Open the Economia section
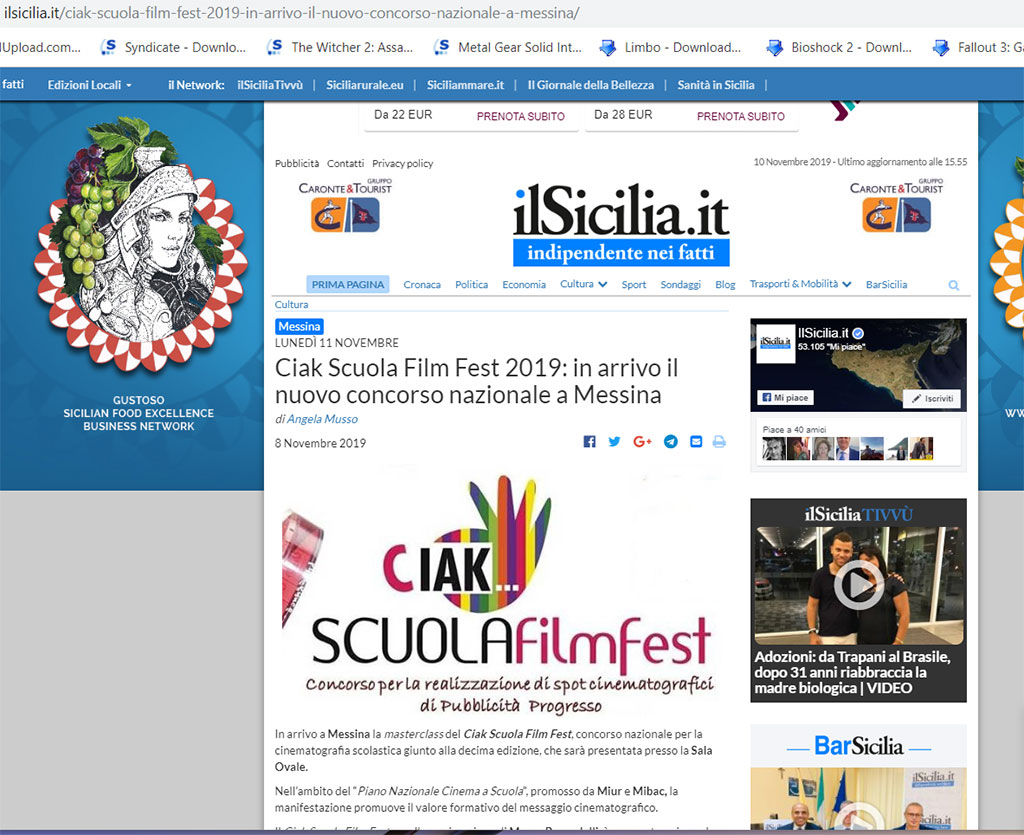This screenshot has width=1024, height=835. point(524,285)
